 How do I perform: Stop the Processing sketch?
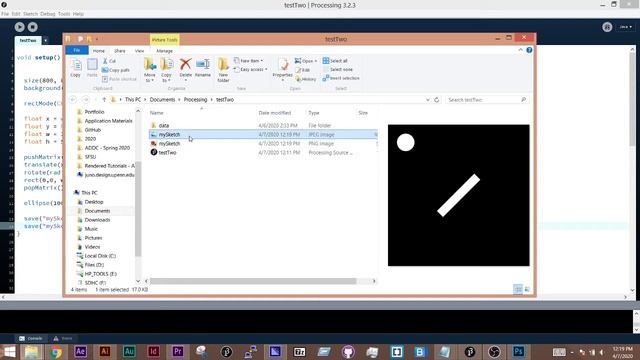coord(33,27)
